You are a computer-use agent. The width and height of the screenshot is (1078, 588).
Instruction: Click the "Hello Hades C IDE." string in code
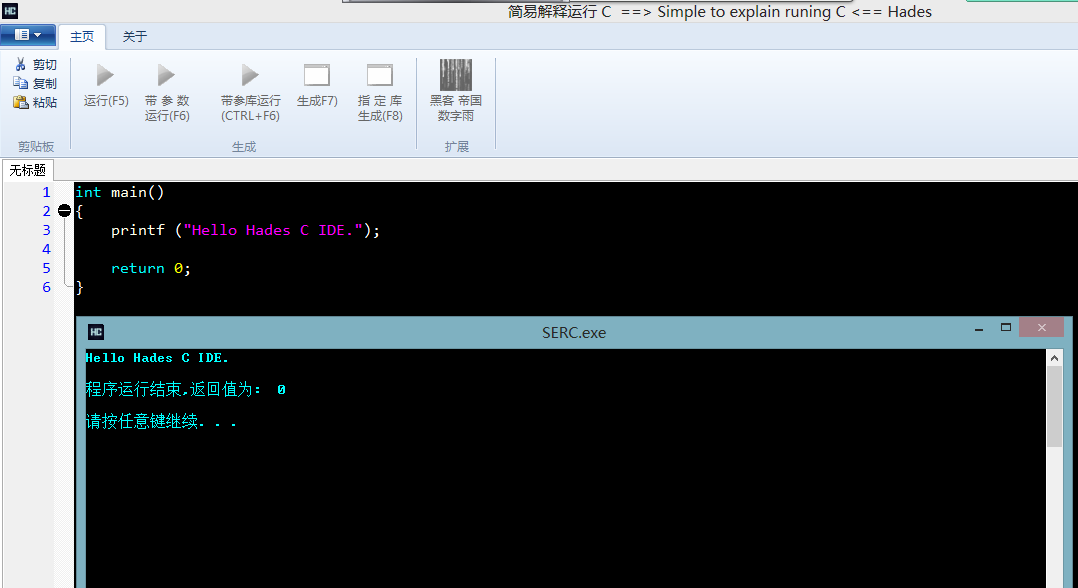point(273,230)
